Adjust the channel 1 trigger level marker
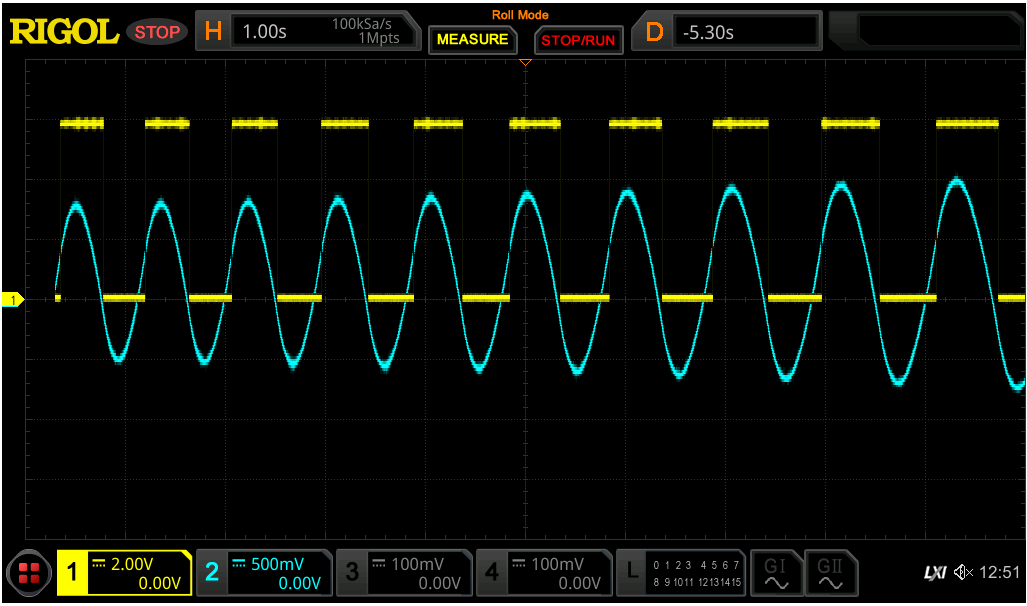 pos(10,297)
